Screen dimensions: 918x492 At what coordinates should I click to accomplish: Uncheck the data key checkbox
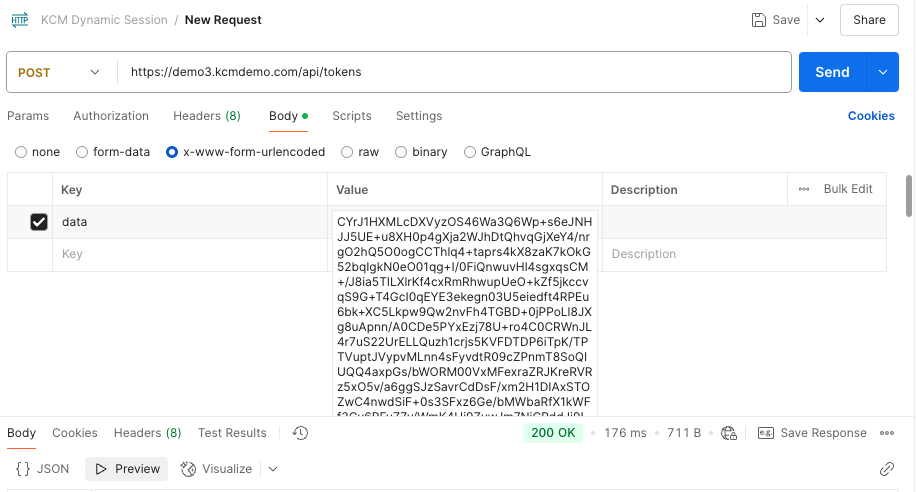(39, 222)
